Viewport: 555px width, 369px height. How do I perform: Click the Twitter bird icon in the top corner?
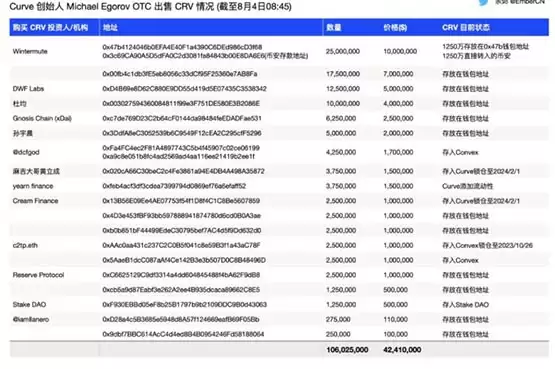[483, 2]
